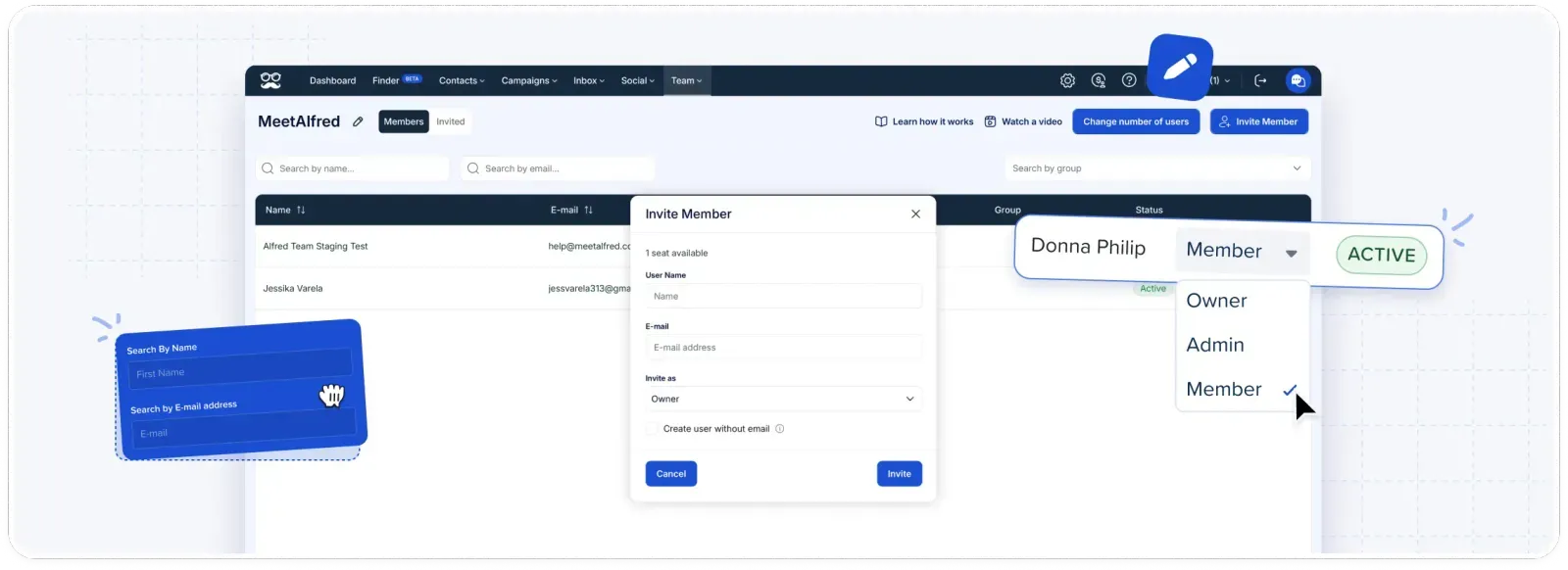Expand the Inbox menu
The width and height of the screenshot is (1568, 570).
[589, 80]
